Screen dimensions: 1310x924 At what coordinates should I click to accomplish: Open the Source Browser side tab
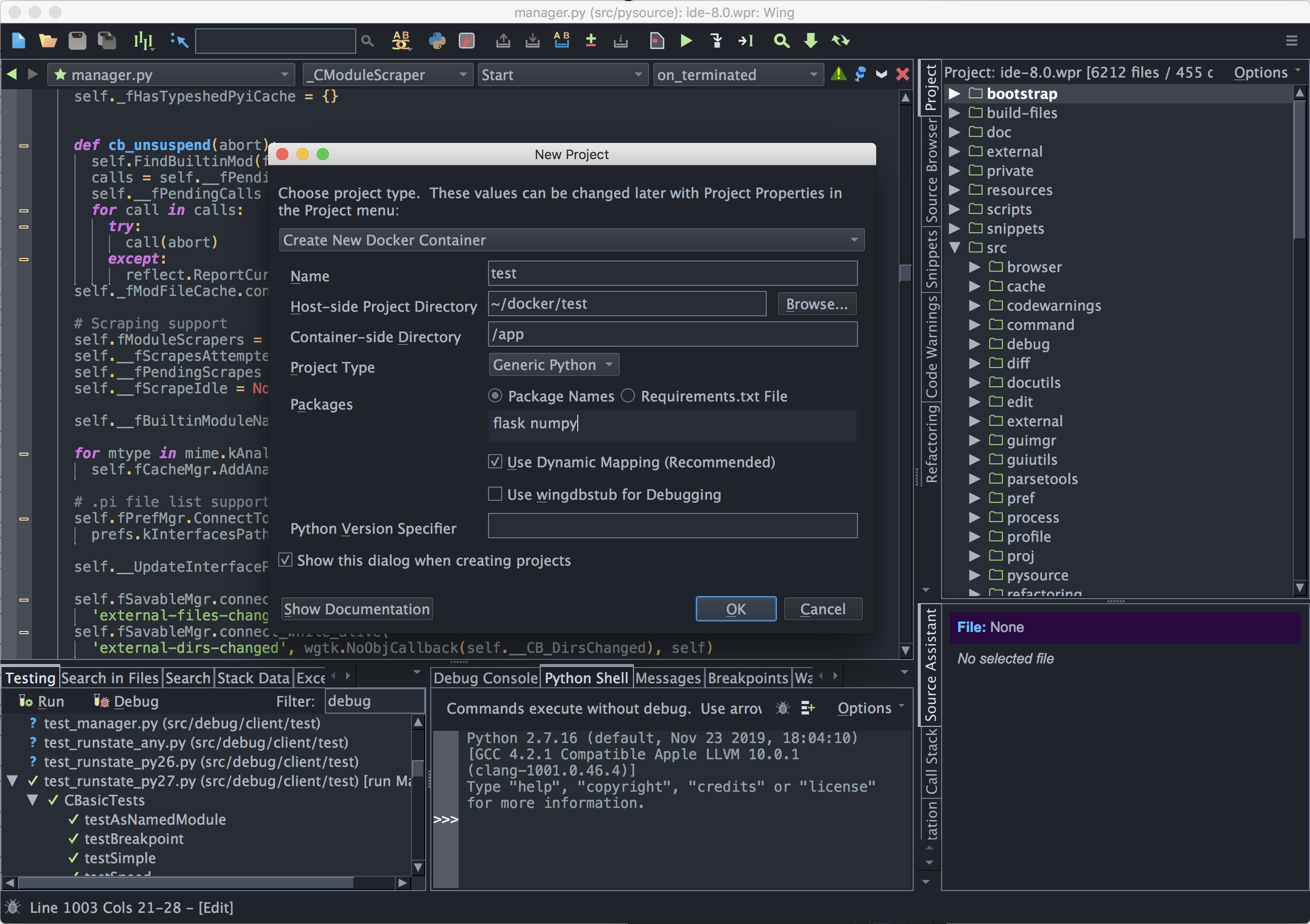[931, 170]
